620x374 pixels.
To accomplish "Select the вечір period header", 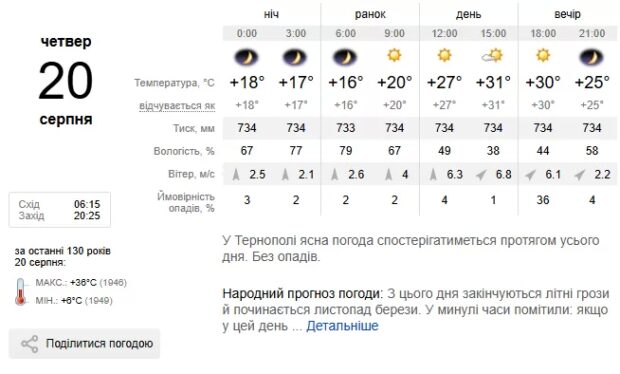I will (567, 14).
